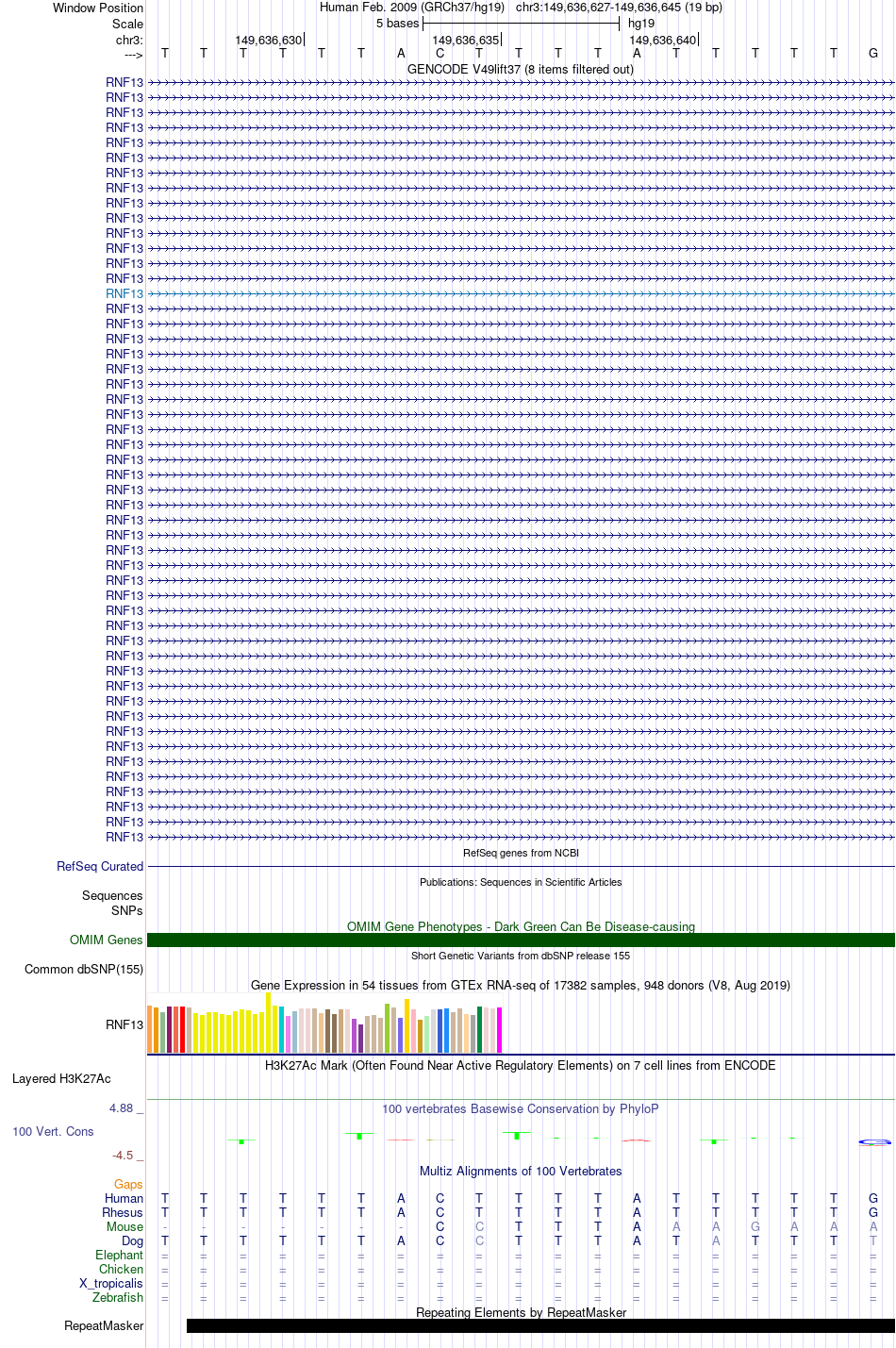
Task: Click 'Short Genetic Variants from dbSNP release 155'
Action: tap(521, 956)
